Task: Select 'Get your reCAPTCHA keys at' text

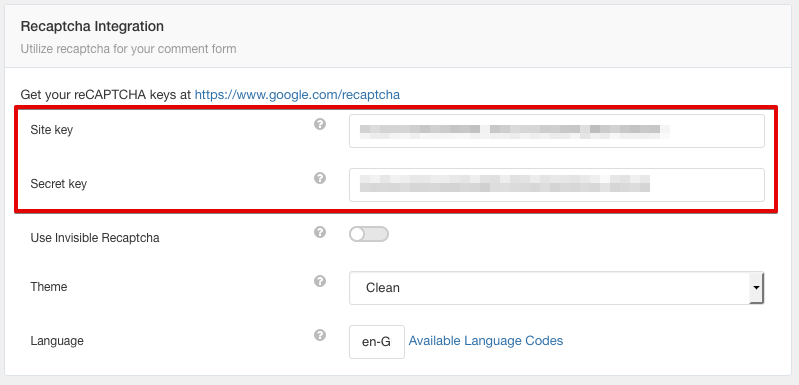Action: (x=106, y=94)
